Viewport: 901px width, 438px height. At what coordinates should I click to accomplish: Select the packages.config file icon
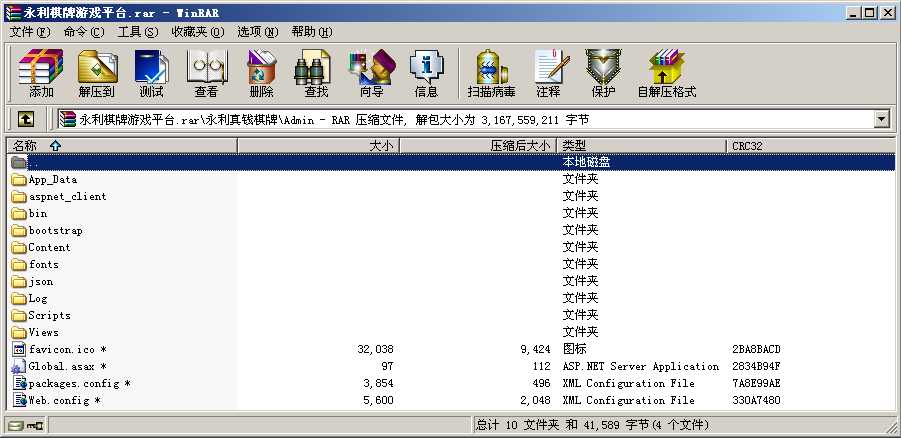(x=19, y=383)
